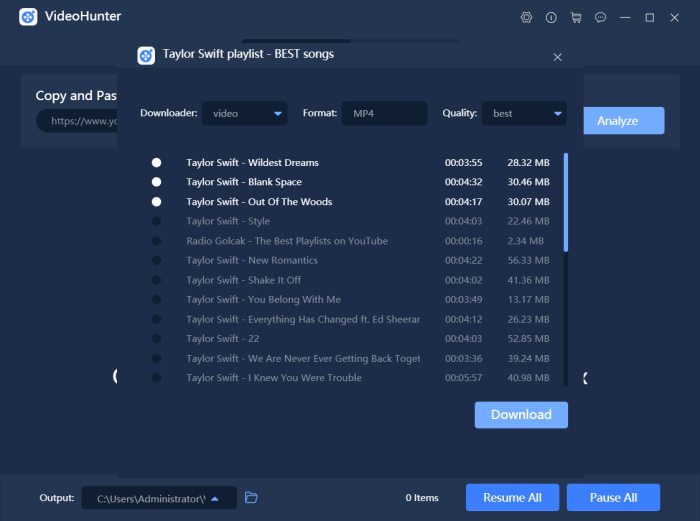Click the Format MP4 field
This screenshot has height=521, width=700.
(x=384, y=113)
